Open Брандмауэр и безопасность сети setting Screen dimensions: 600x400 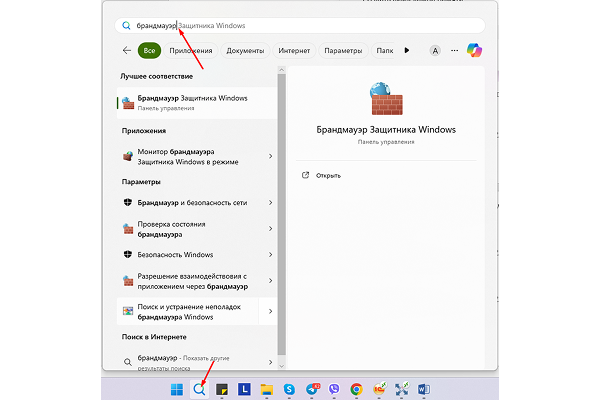pos(197,202)
